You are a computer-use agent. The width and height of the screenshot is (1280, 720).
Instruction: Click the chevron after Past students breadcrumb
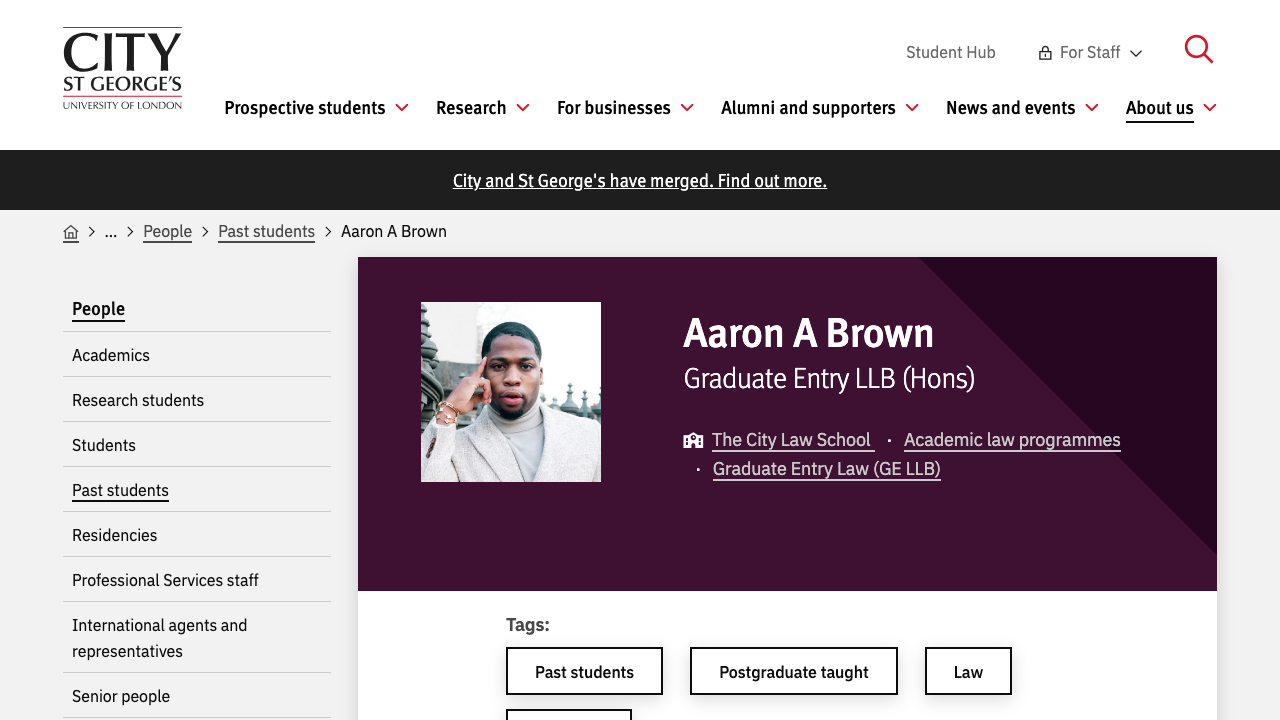coord(326,231)
